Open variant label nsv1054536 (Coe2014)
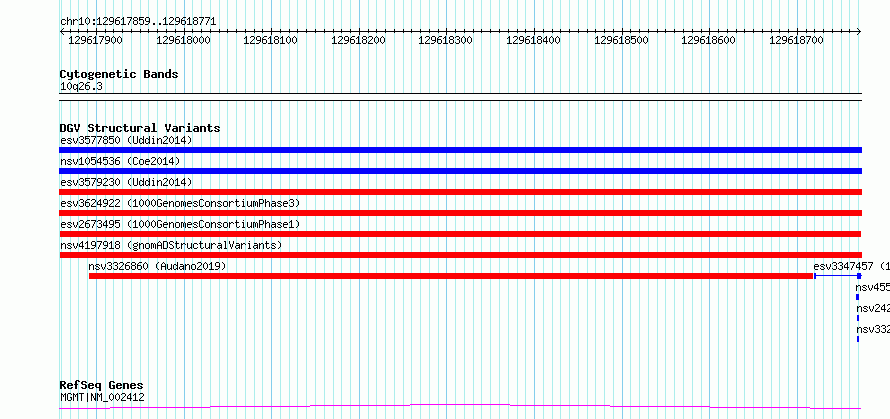The height and width of the screenshot is (419, 890). (120, 161)
